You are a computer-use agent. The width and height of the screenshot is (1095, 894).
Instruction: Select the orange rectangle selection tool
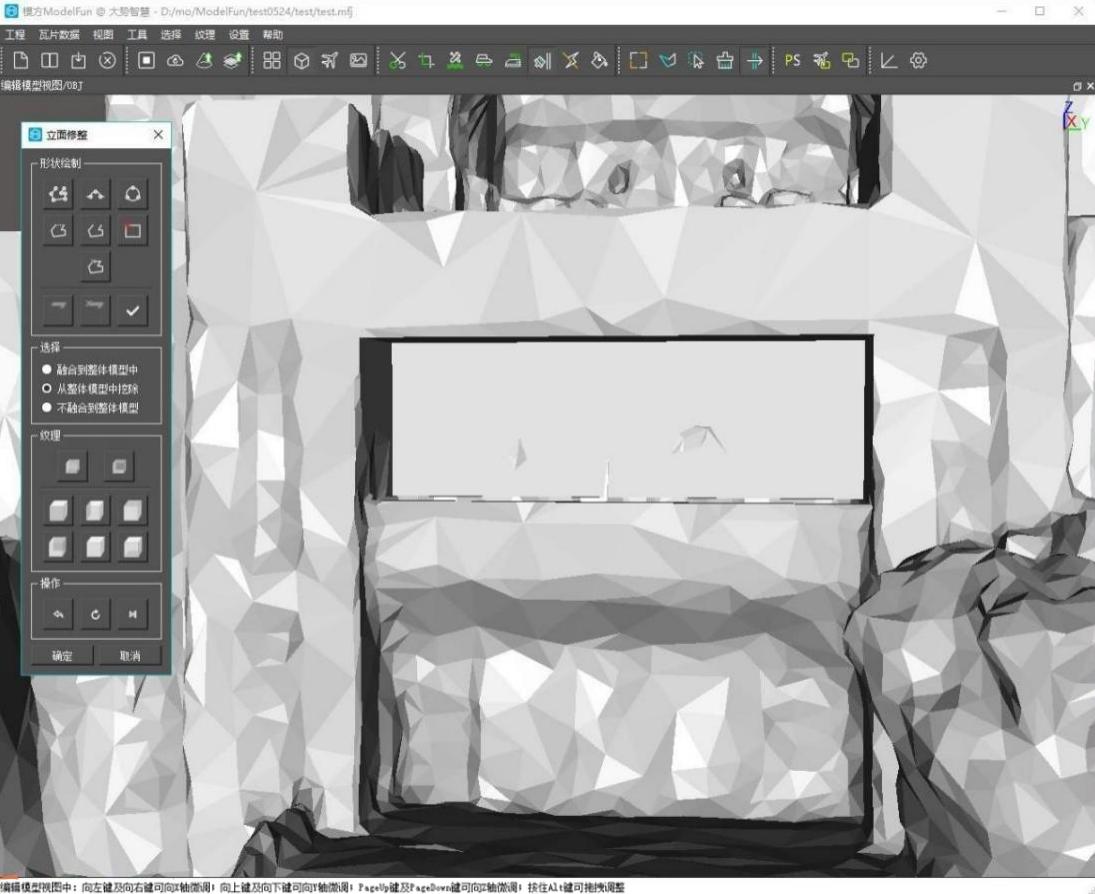click(x=638, y=61)
